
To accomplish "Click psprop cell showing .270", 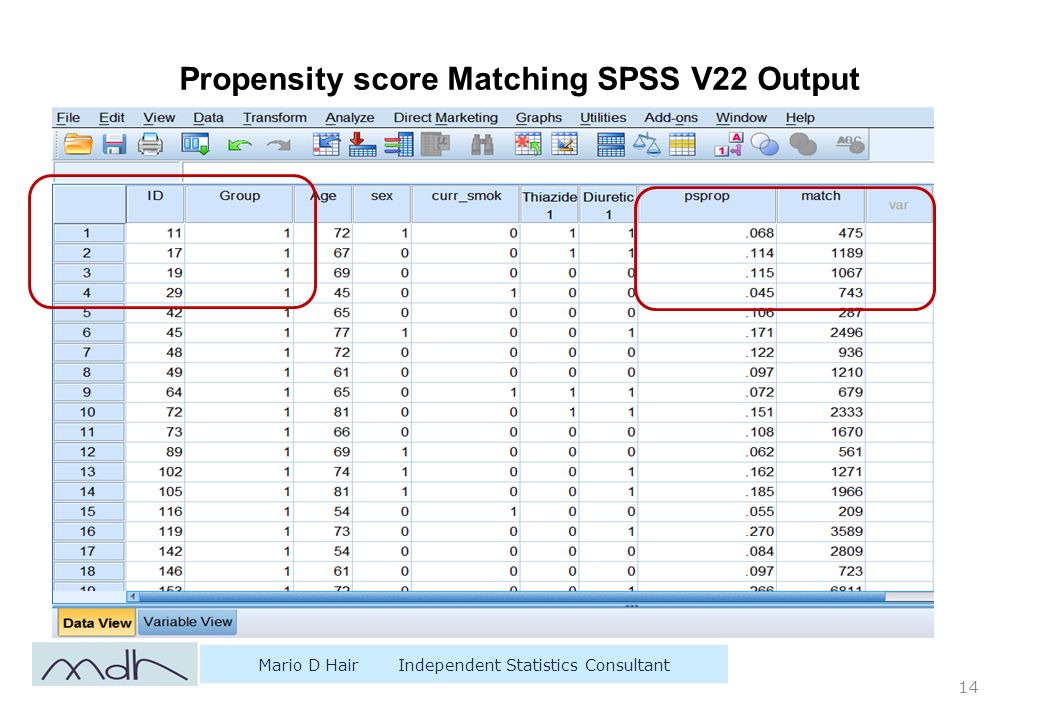I will pyautogui.click(x=706, y=531).
